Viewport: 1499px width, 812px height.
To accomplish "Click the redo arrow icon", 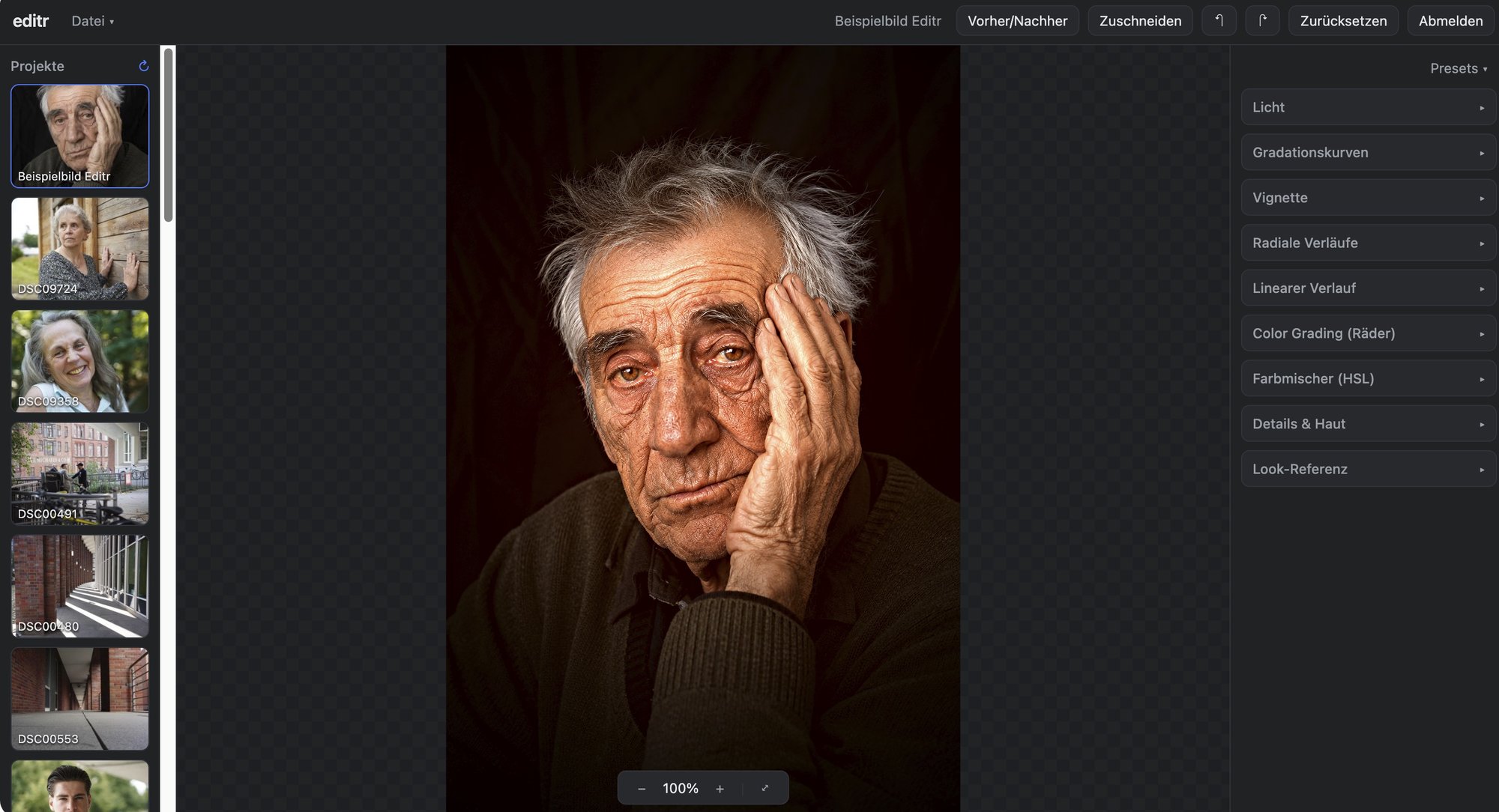I will [1262, 21].
